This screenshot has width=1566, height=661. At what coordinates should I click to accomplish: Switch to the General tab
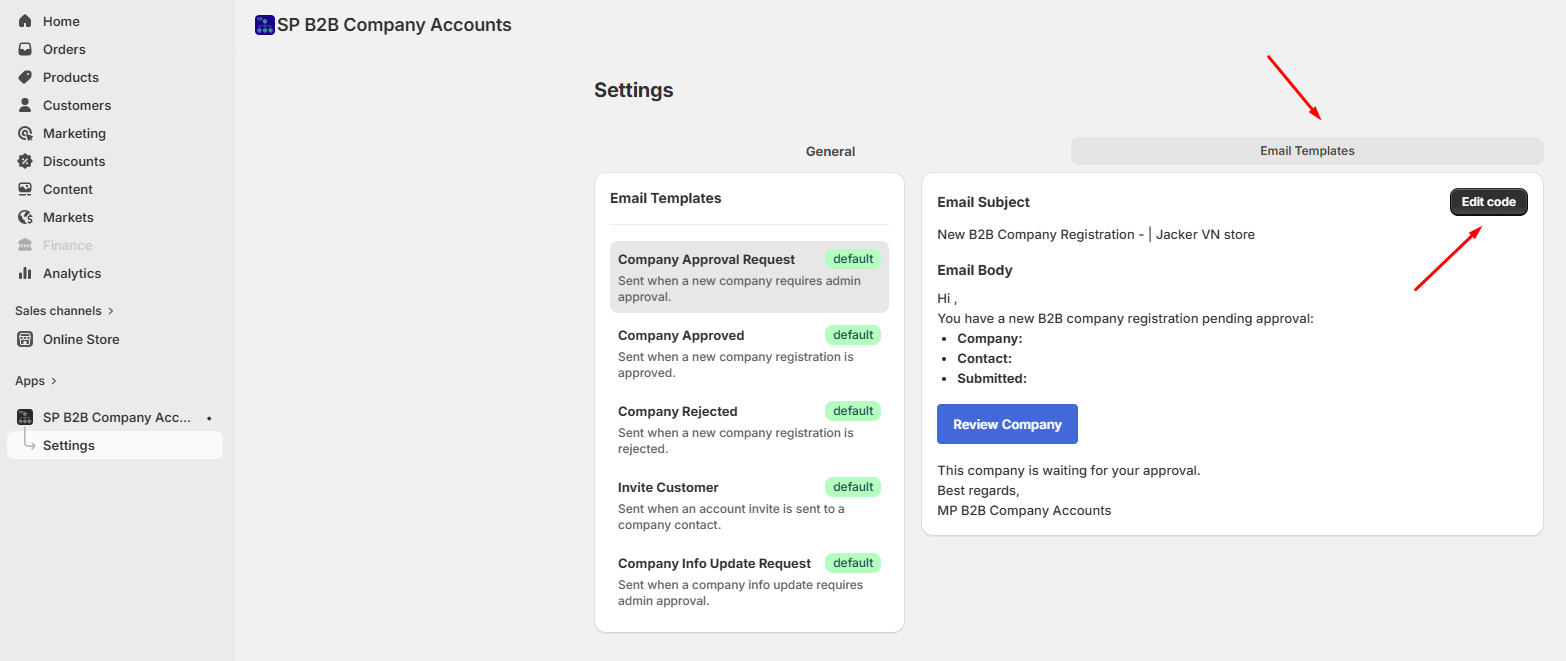point(830,151)
